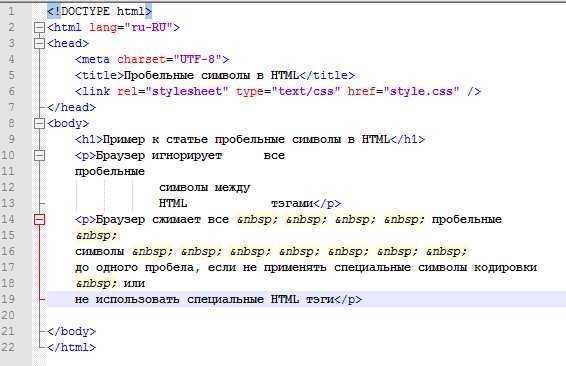566x366 pixels.
Task: Click the word "HTML" on line 13
Action: coord(173,204)
